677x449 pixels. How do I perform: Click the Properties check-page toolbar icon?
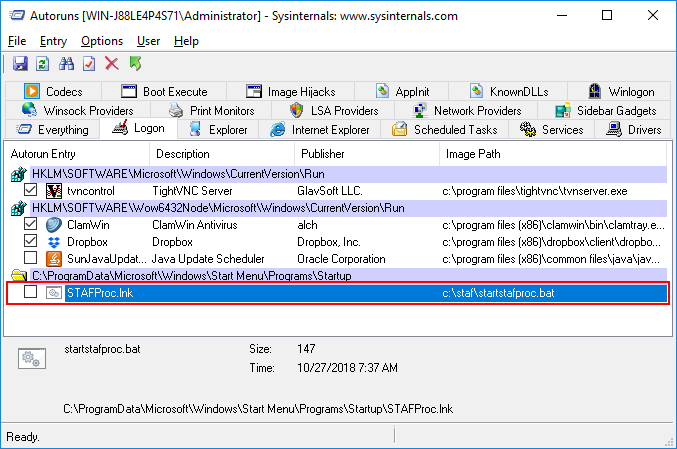pos(89,64)
